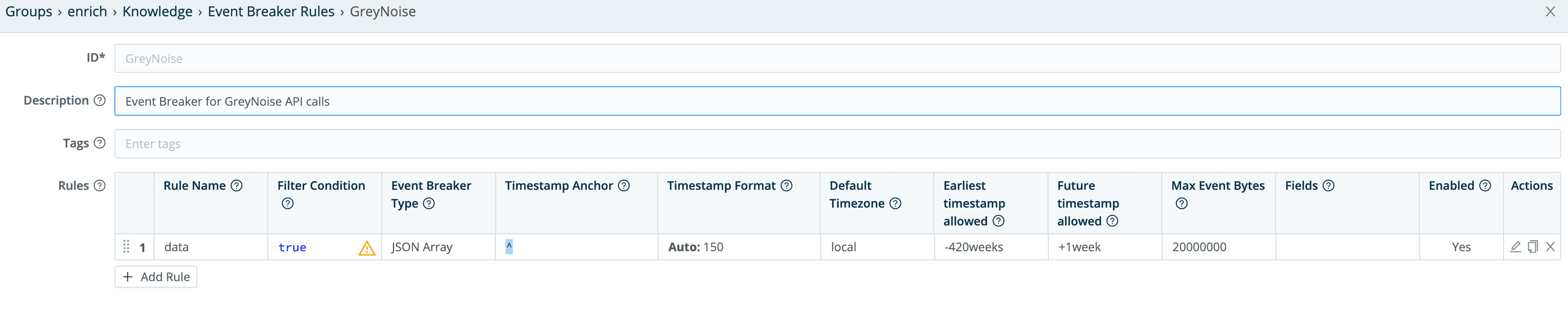Open help icon next to Tags label
Screen dimensions: 1568x319
point(100,143)
